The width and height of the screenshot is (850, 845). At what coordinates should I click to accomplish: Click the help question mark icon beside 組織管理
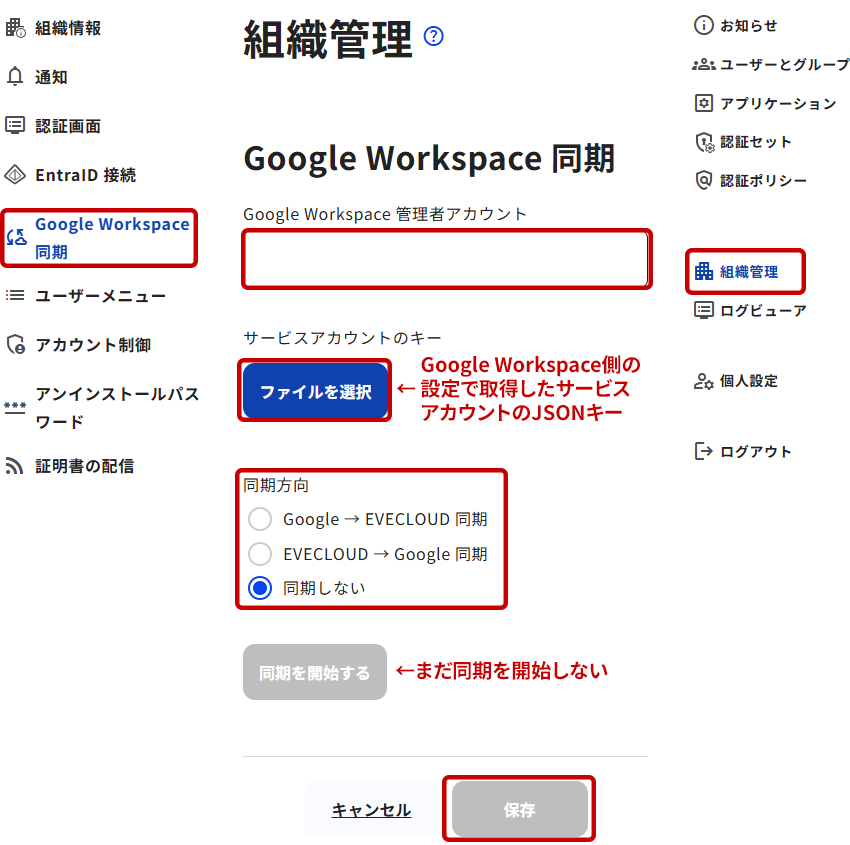pos(433,36)
